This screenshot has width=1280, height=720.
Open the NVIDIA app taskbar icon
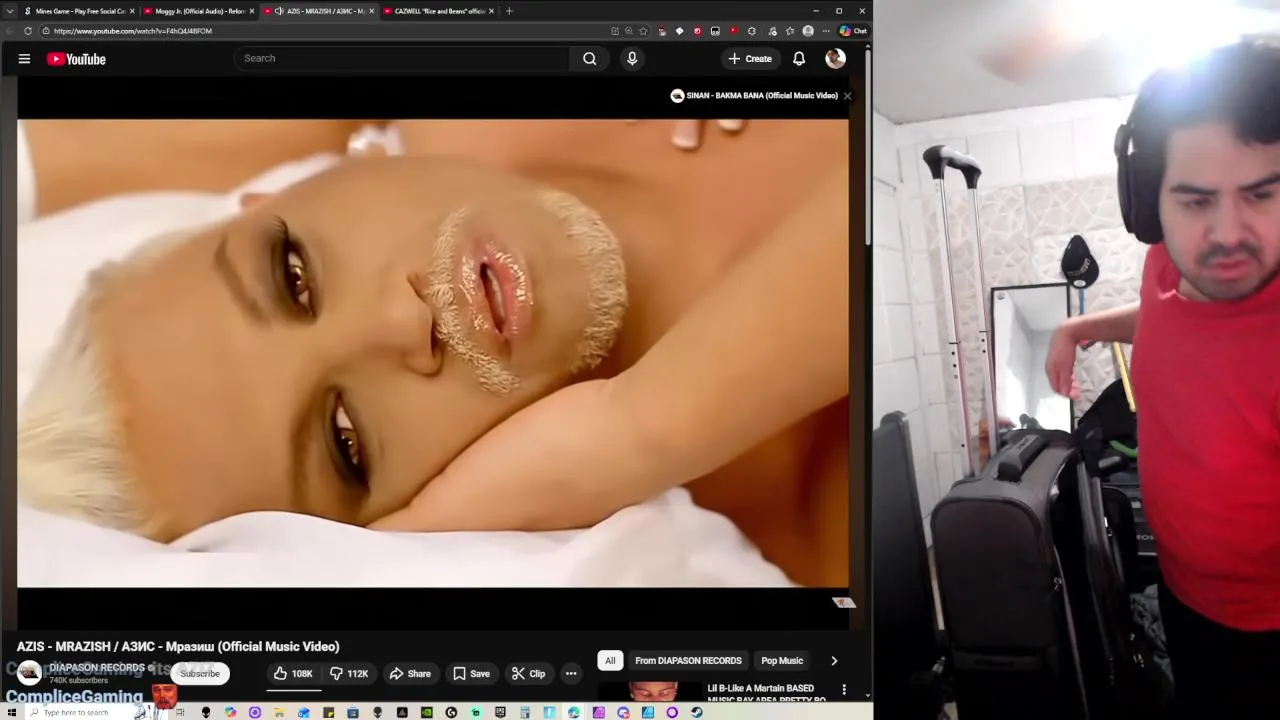coord(427,713)
